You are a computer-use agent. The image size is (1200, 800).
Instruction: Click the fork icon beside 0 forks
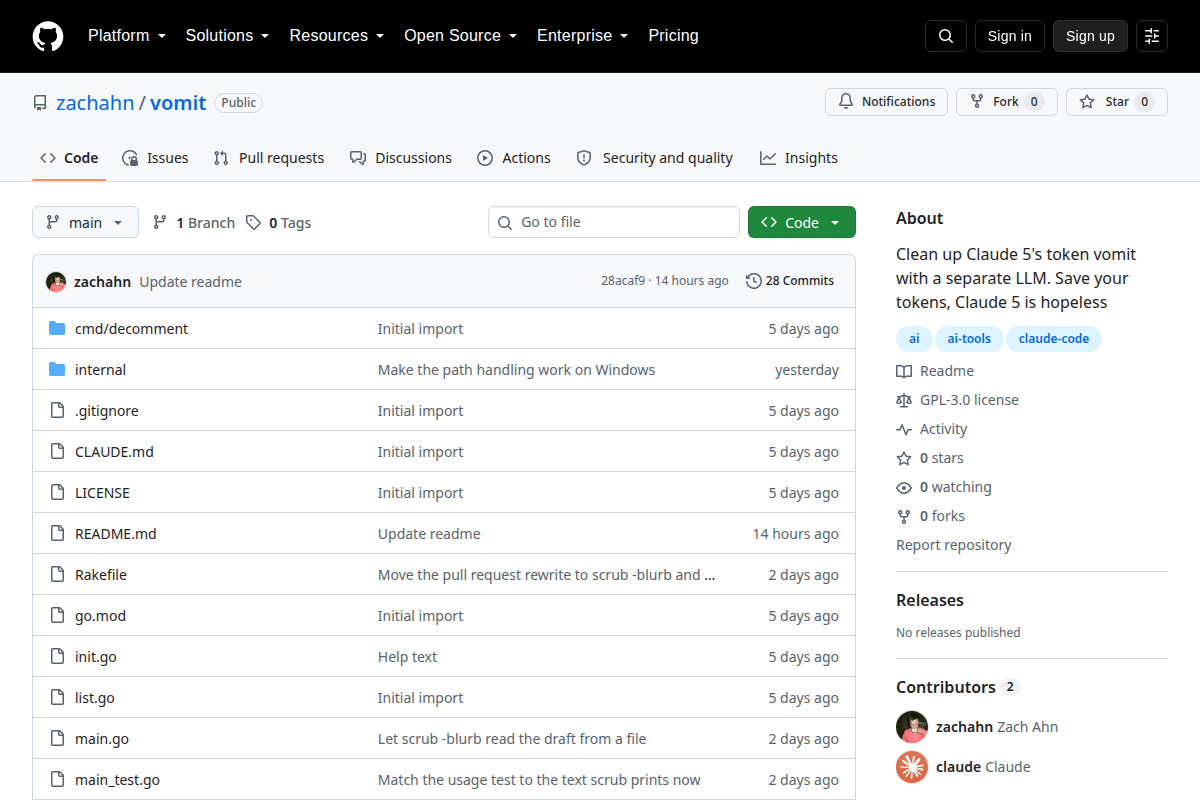904,516
